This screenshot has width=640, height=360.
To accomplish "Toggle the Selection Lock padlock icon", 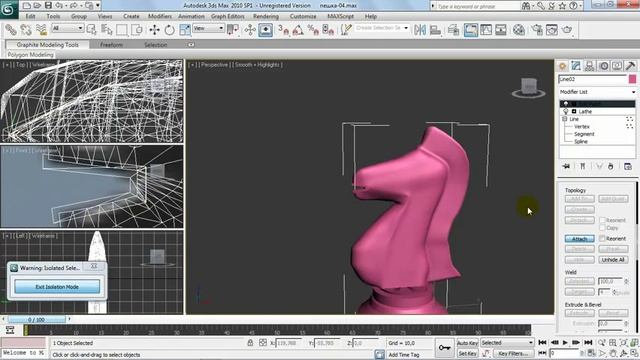I will tap(250, 343).
